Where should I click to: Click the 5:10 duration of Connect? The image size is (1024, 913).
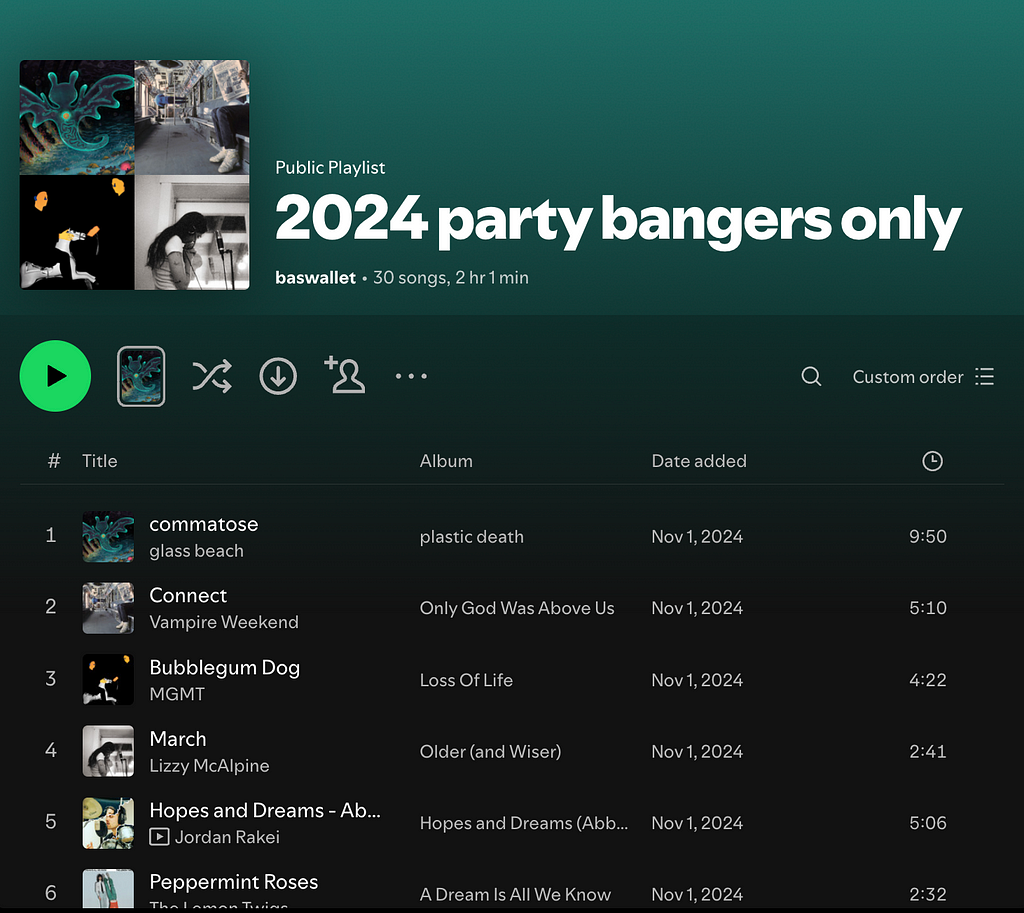(x=927, y=608)
